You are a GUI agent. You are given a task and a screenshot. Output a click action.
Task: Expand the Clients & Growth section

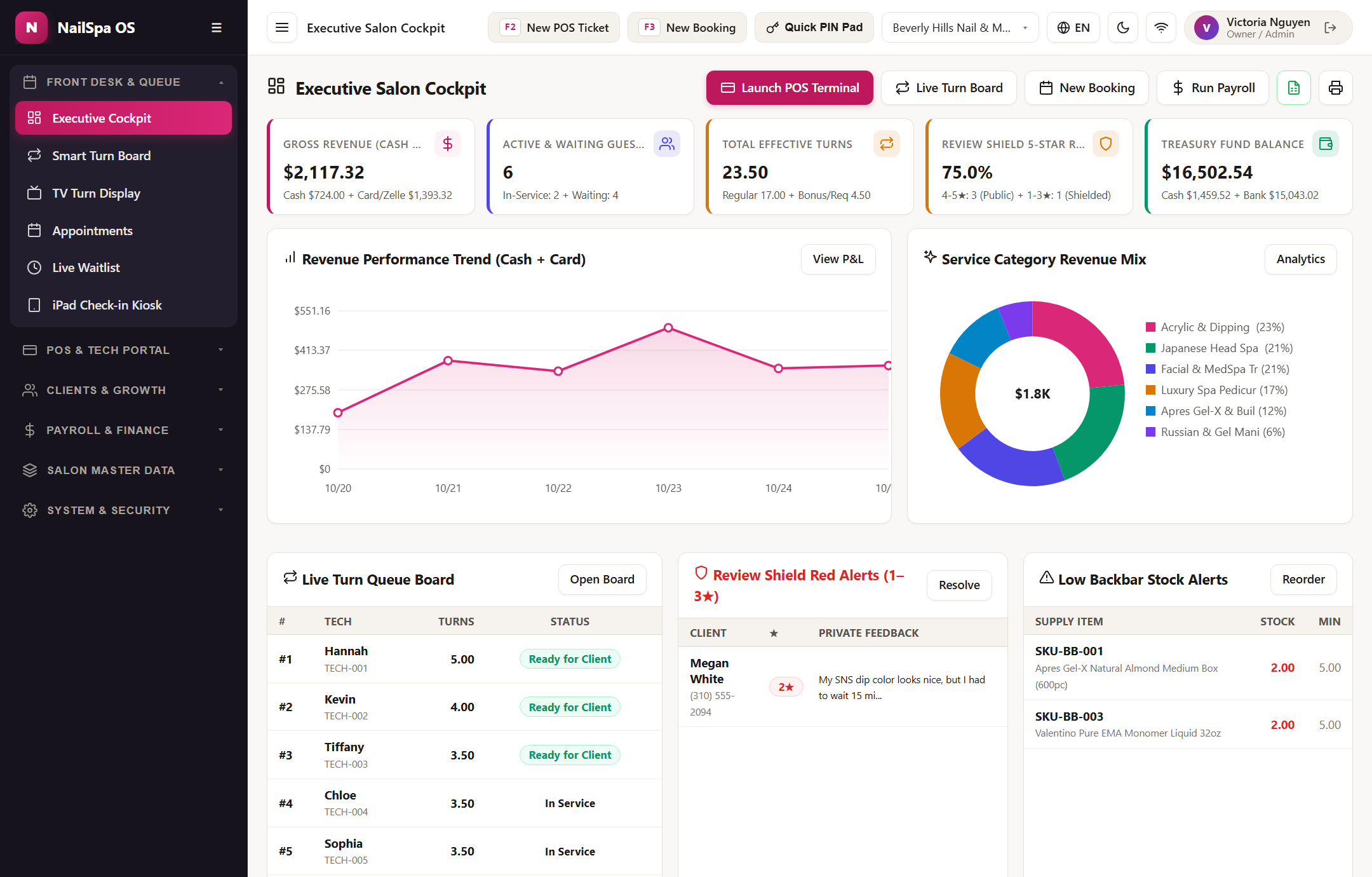[x=124, y=390]
